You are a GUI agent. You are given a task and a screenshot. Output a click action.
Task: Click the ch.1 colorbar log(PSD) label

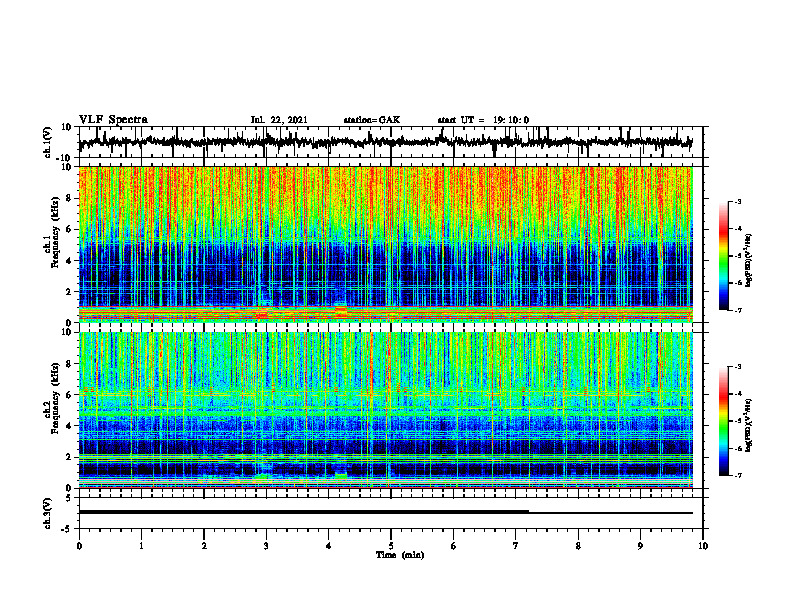tap(749, 260)
